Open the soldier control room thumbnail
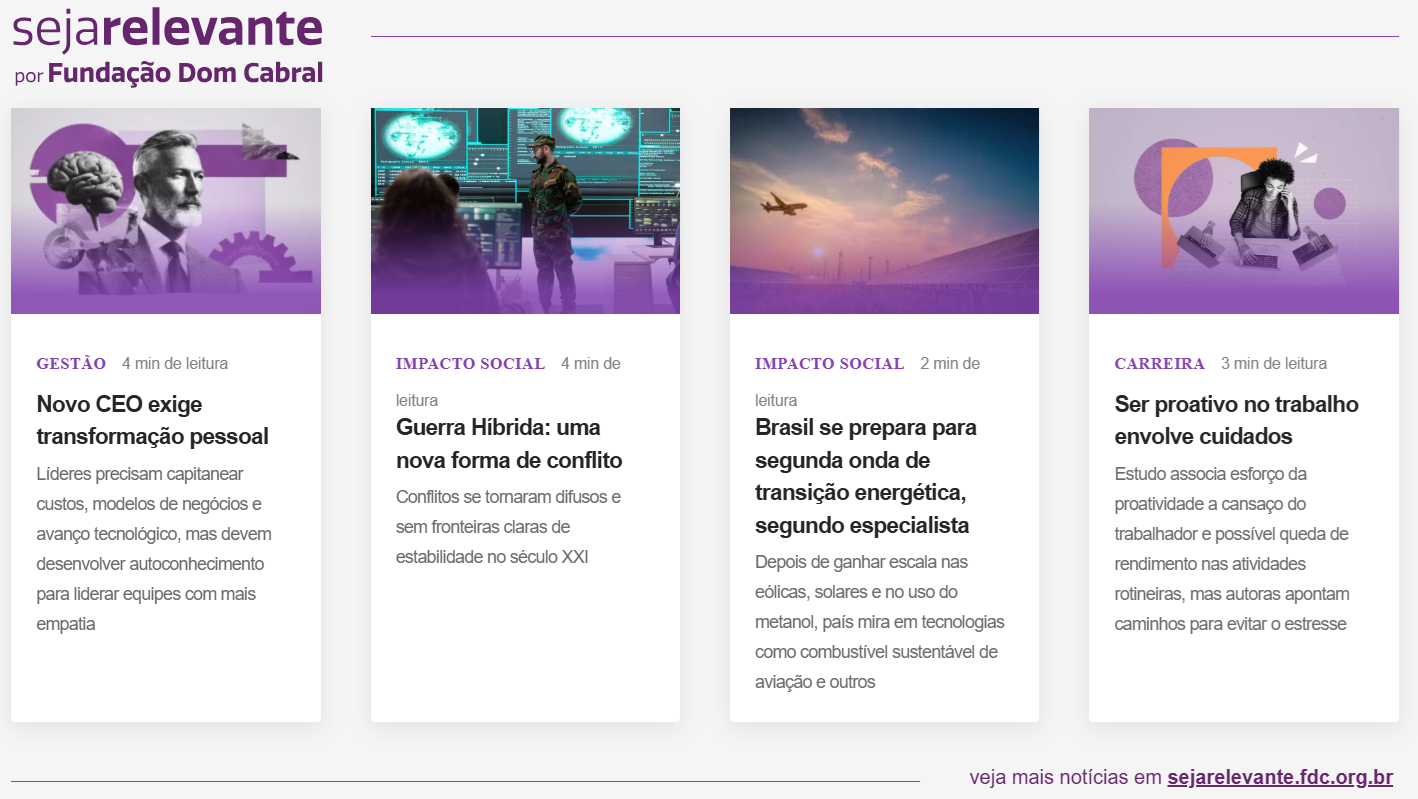 coord(525,211)
